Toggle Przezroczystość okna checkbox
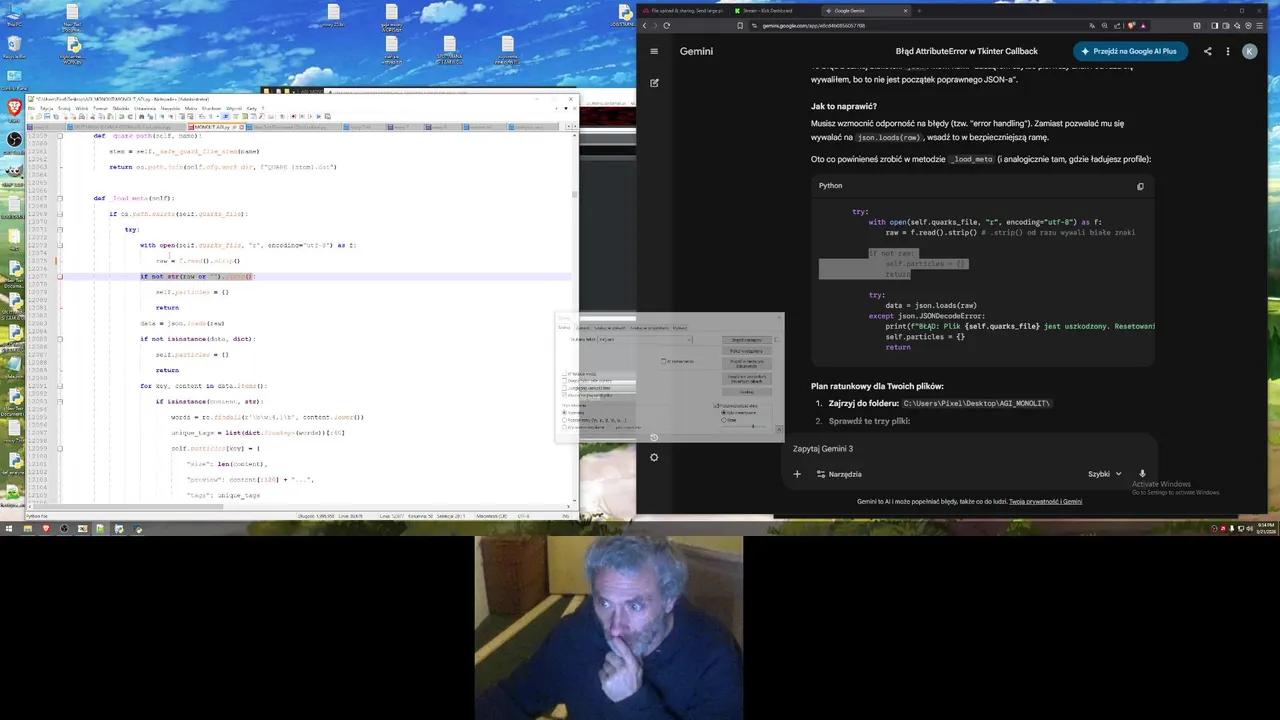Viewport: 1280px width, 720px height. click(716, 406)
